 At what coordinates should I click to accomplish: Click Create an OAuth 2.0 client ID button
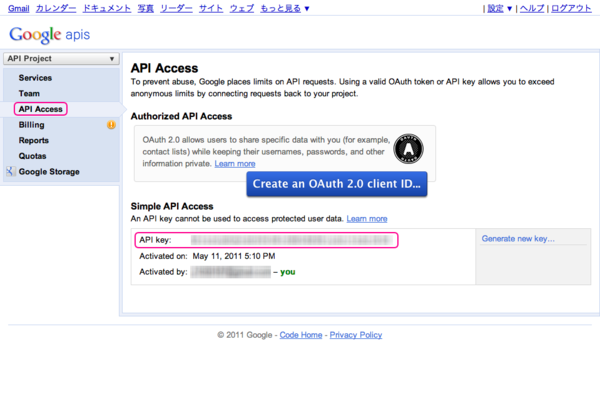(337, 184)
